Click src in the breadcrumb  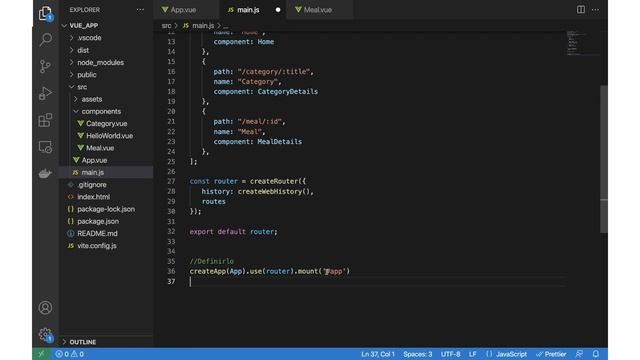(x=166, y=25)
